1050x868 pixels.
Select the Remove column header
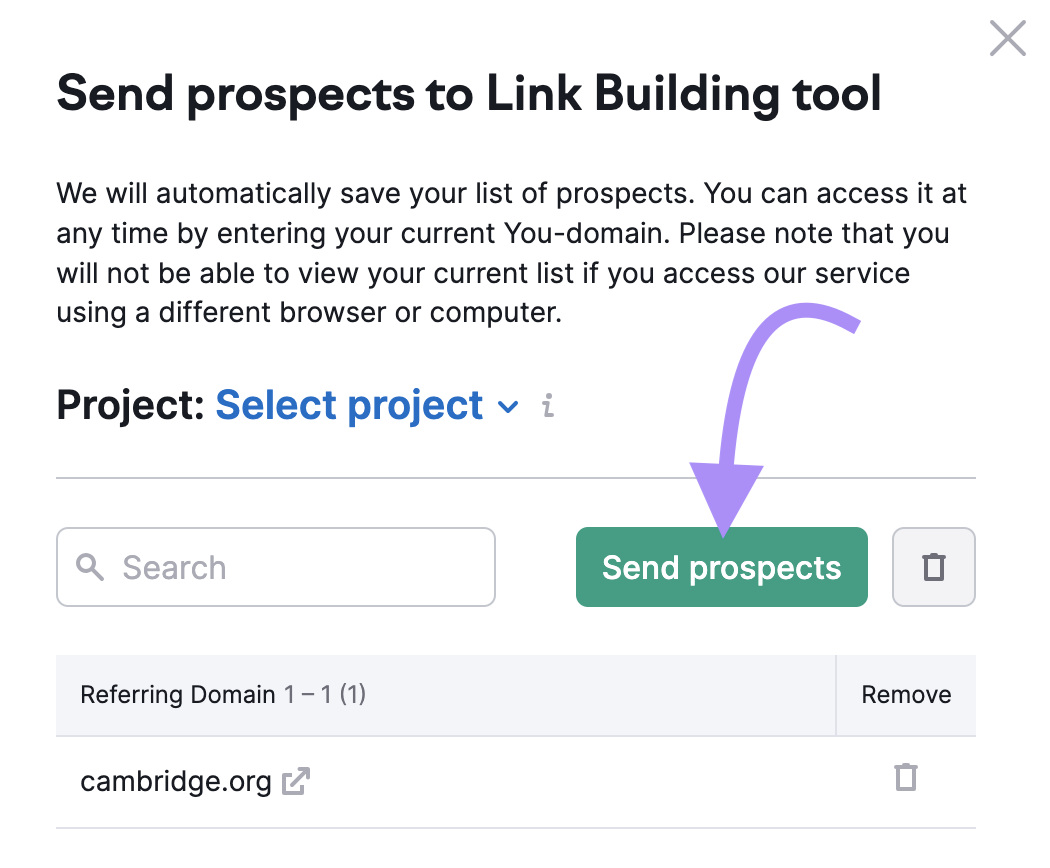pyautogui.click(x=905, y=694)
